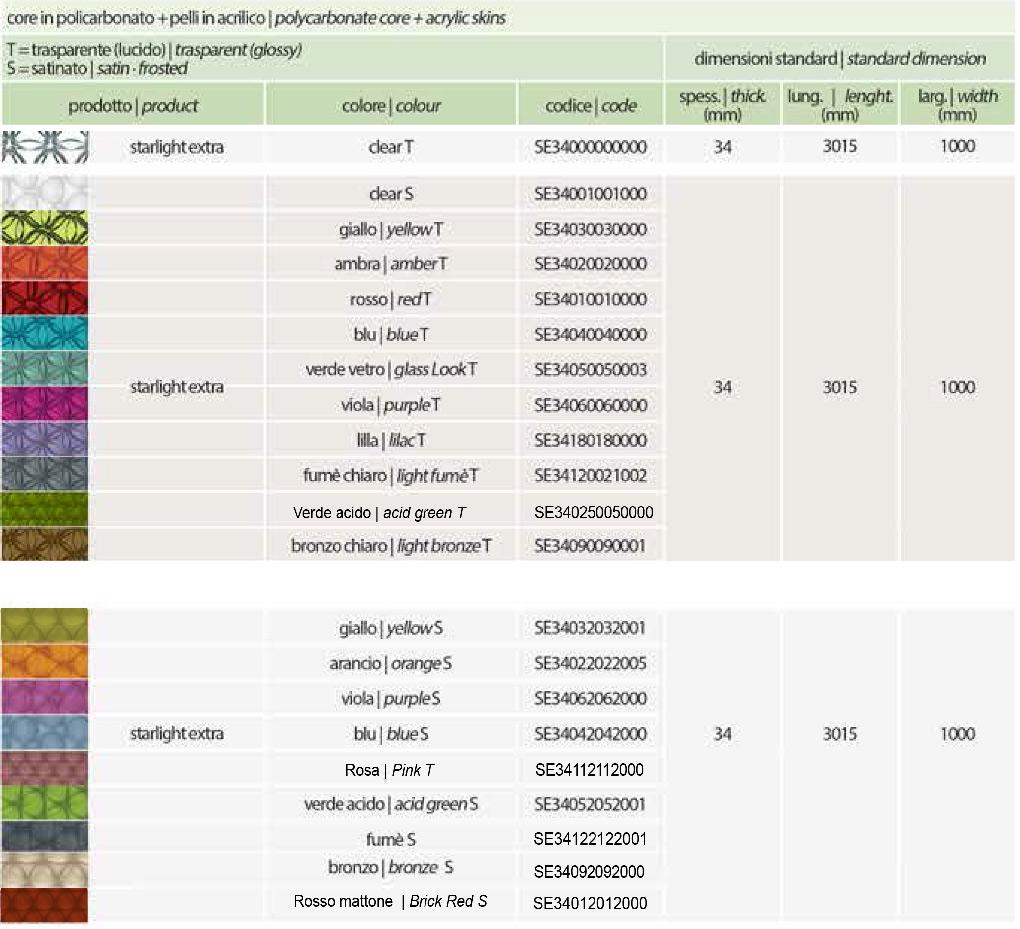Click the 'arancio | orange S' colour name
Viewport: 1020px width, 929px height.
[x=391, y=664]
